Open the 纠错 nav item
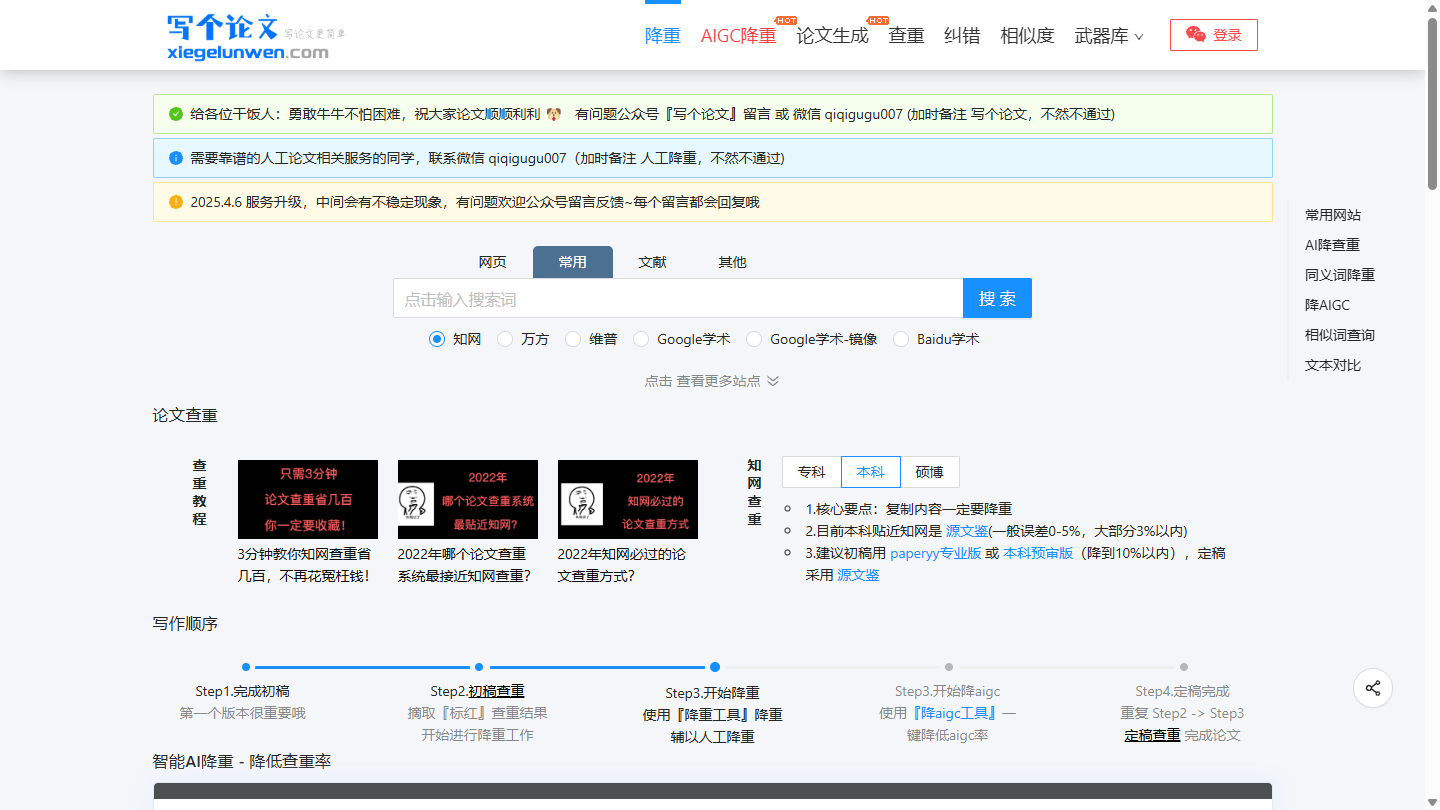The height and width of the screenshot is (810, 1440). click(x=962, y=36)
